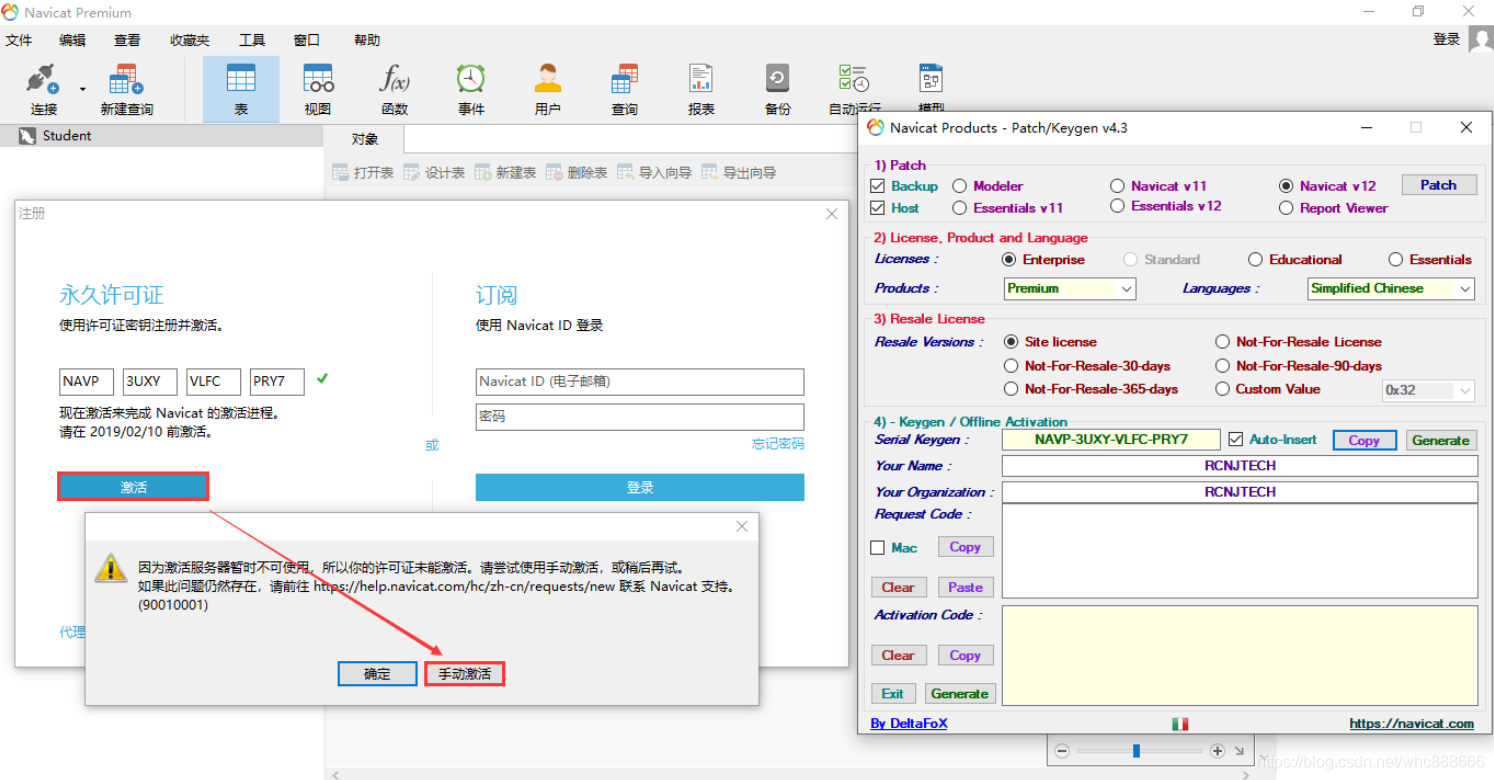
Task: Select the Not-For-Resale-30-days radio button
Action: pyautogui.click(x=1011, y=366)
